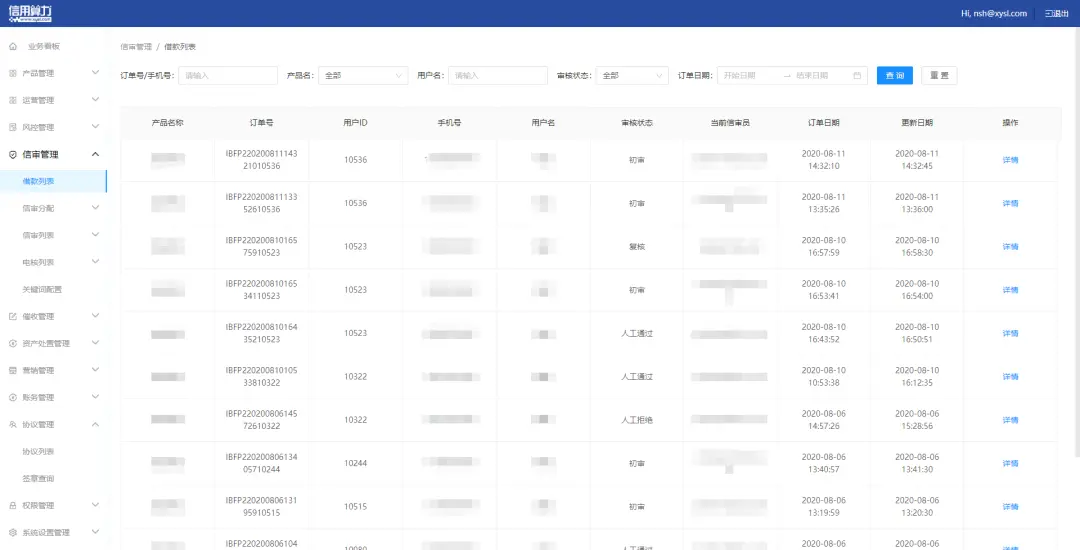Click the 催收管理 sidebar icon
This screenshot has height=550, width=1080.
[x=13, y=316]
